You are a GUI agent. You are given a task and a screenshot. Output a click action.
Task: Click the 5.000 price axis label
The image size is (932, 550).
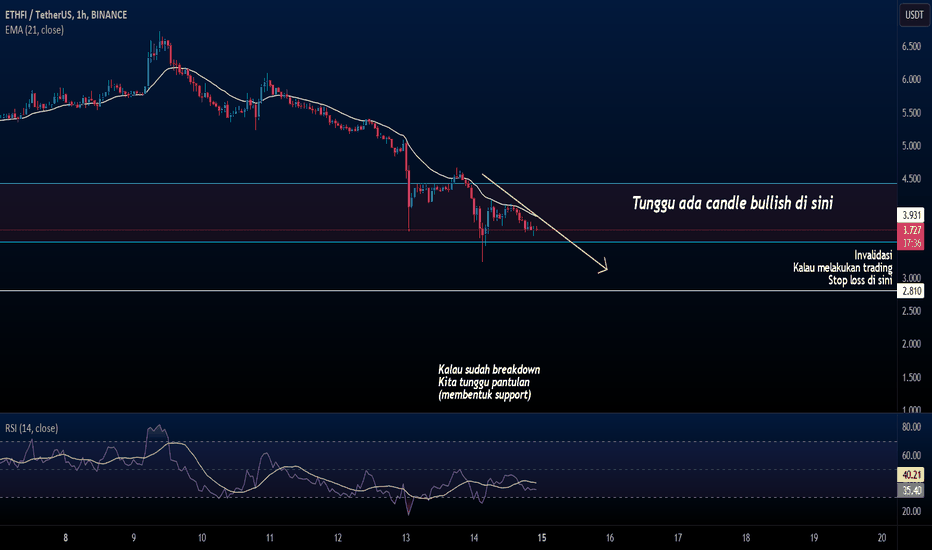click(911, 146)
